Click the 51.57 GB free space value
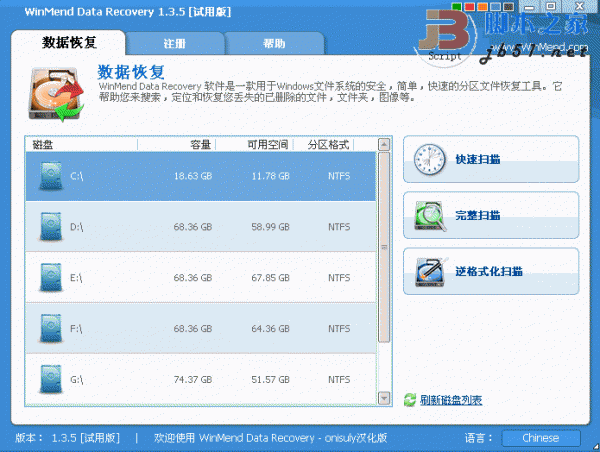This screenshot has width=600, height=452. coord(271,380)
